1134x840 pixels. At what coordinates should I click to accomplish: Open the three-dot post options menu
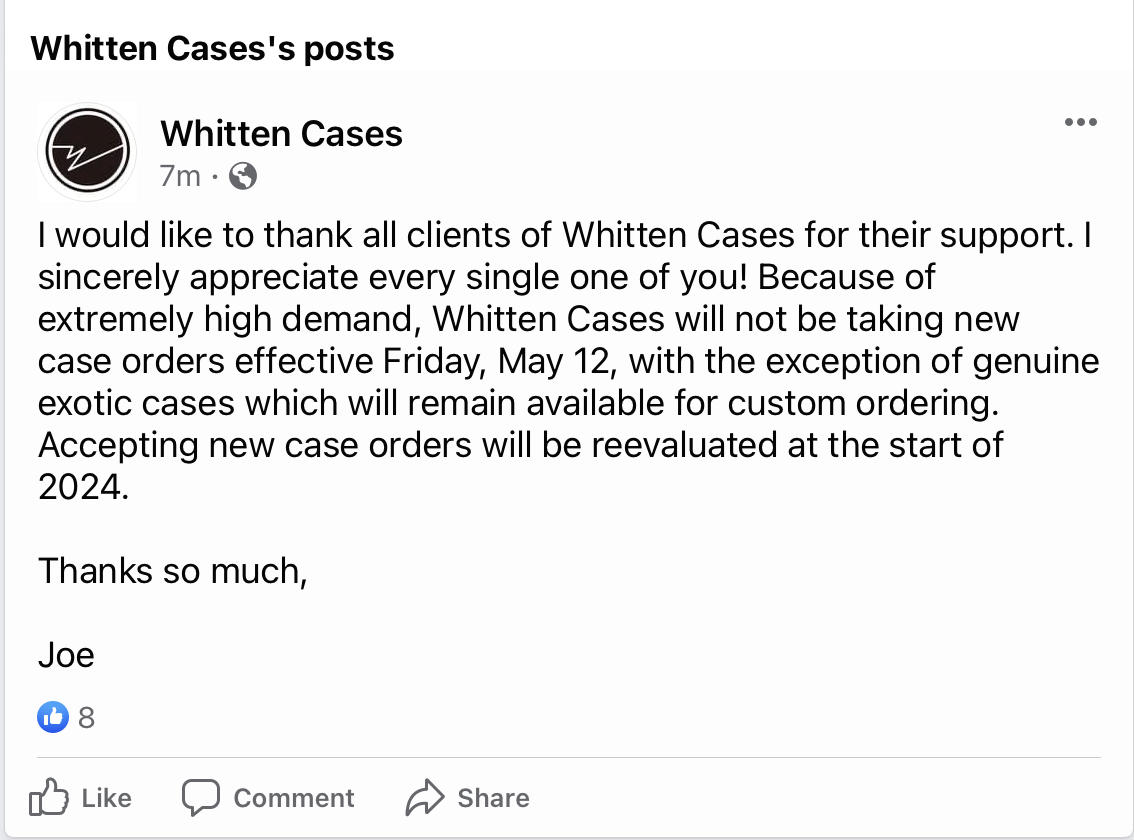coord(1081,123)
